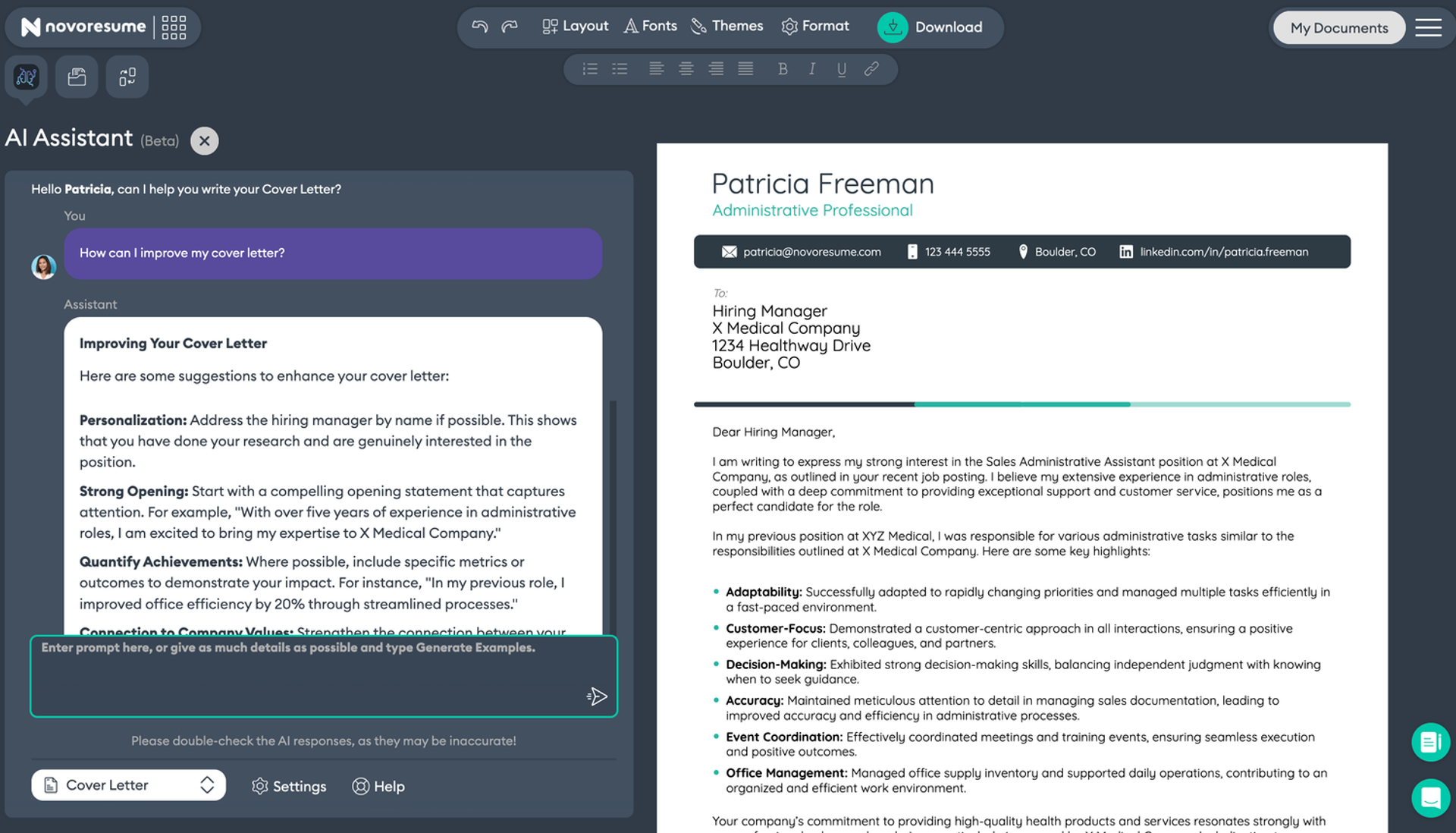Toggle italic formatting
1456x833 pixels.
pos(812,69)
